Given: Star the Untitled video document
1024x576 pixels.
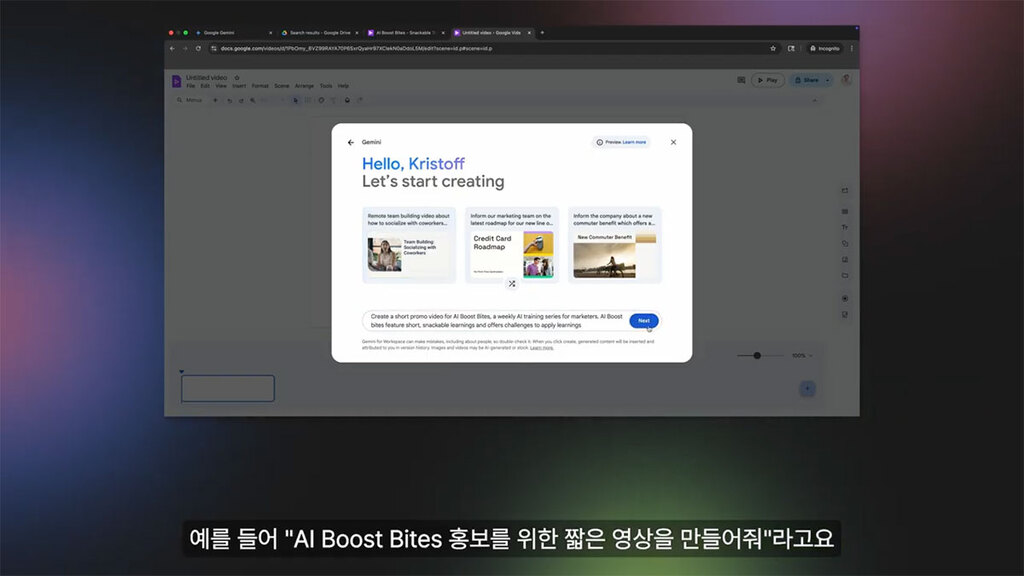Looking at the screenshot, I should coord(236,78).
